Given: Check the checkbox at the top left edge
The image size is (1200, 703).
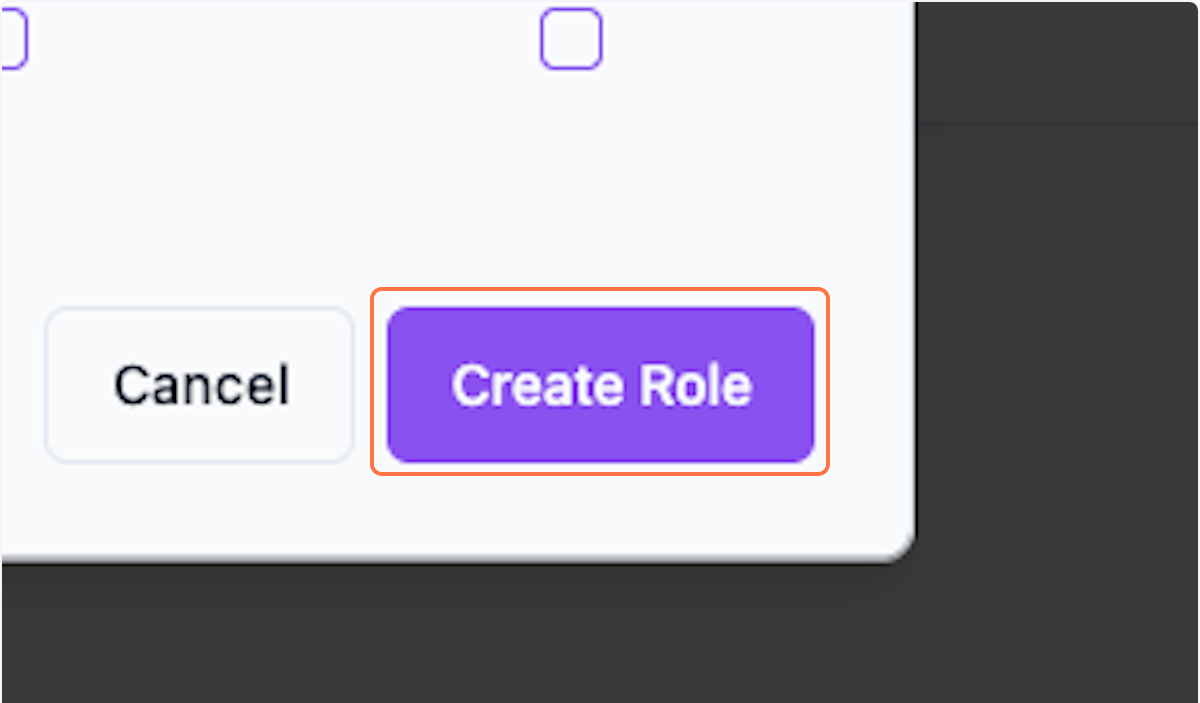Looking at the screenshot, I should point(12,38).
